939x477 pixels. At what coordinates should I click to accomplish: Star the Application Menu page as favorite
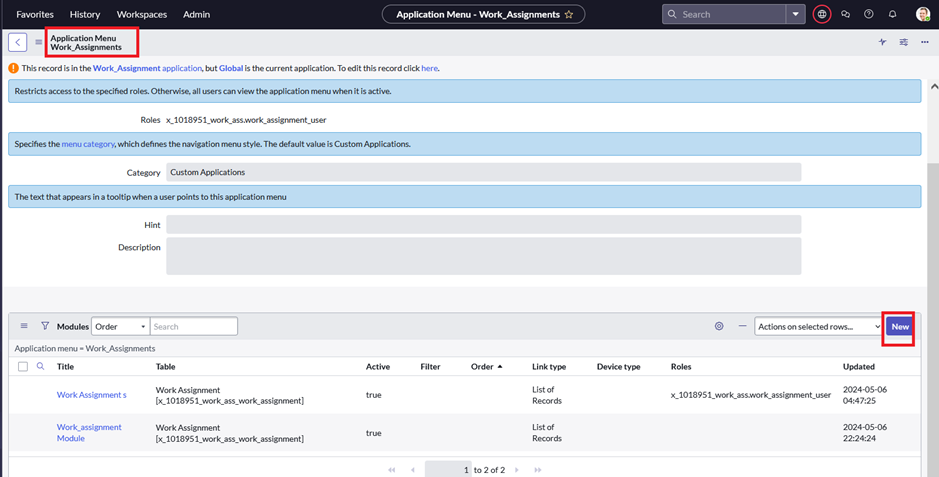pyautogui.click(x=569, y=15)
